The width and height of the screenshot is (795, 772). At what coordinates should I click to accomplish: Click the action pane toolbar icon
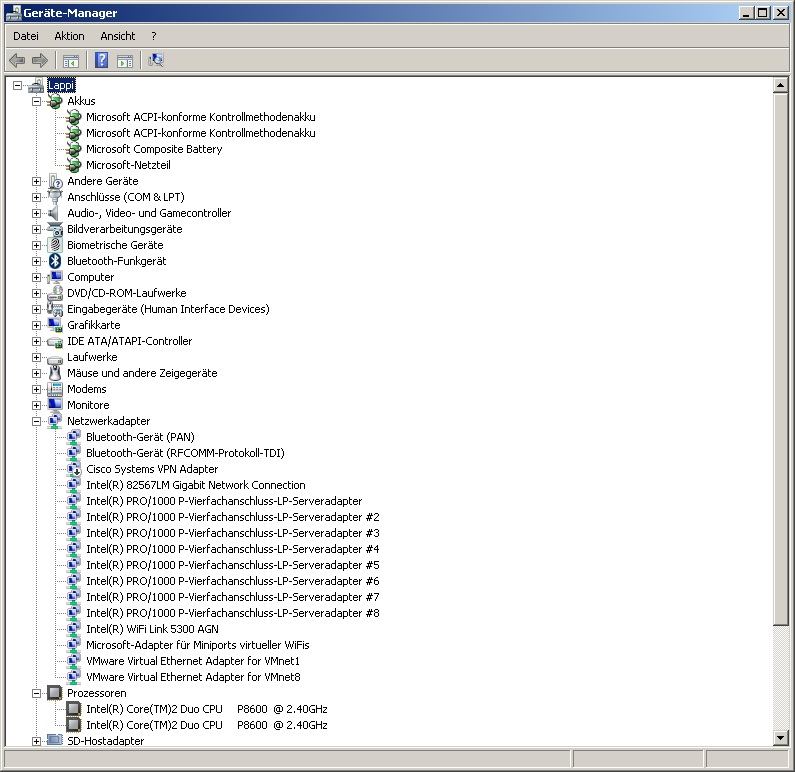pos(125,61)
